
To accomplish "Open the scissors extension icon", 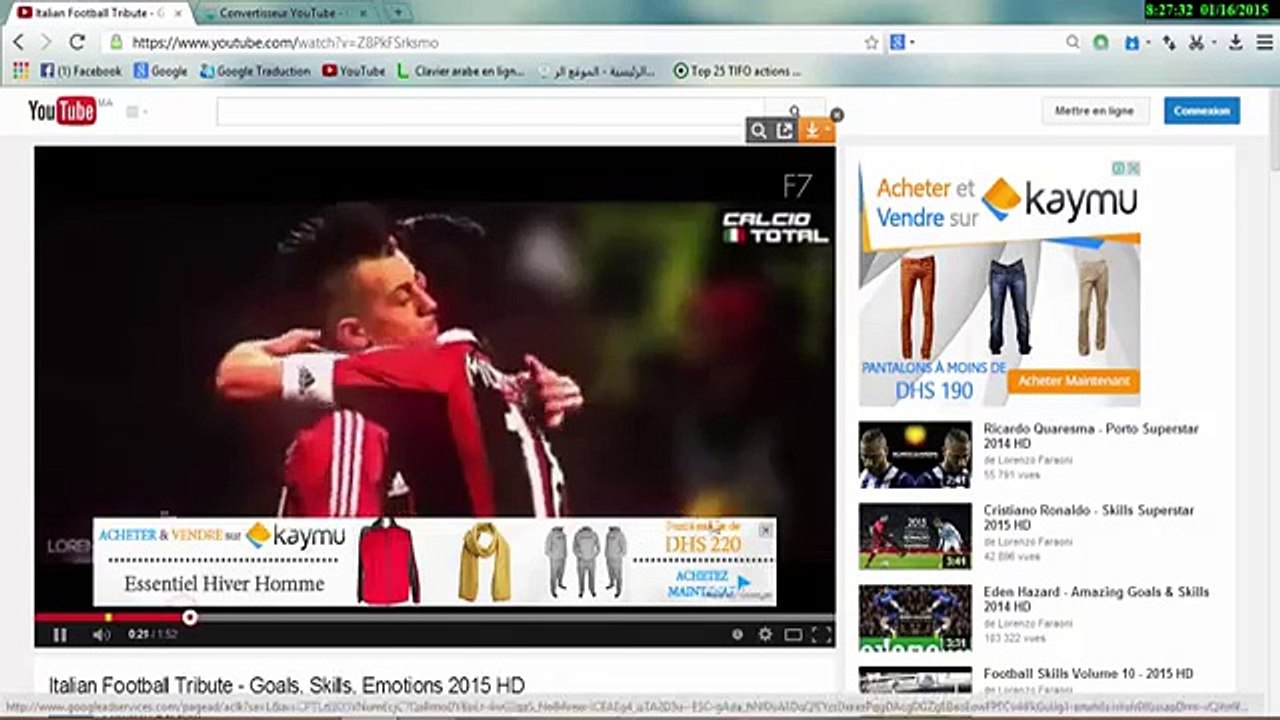I will tap(1197, 43).
